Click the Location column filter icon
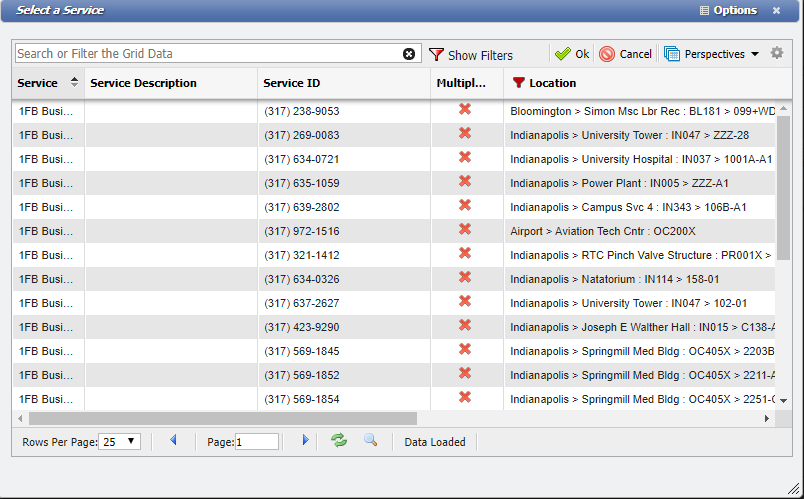 [518, 83]
